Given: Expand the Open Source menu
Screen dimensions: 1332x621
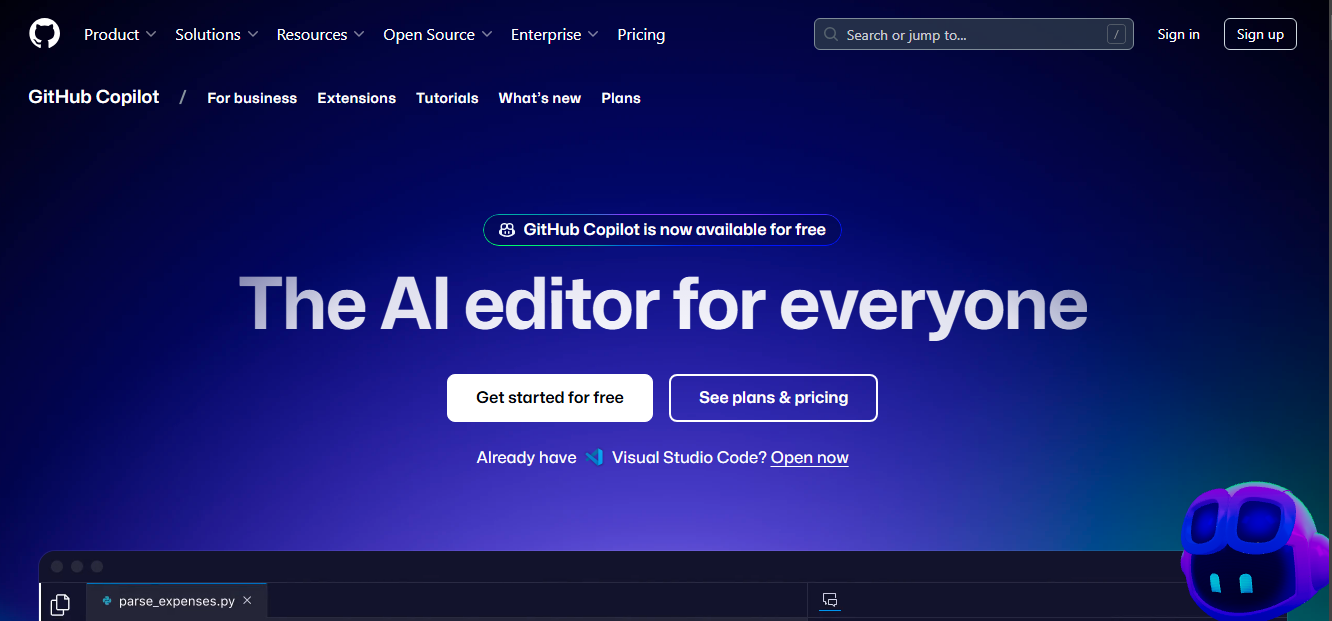Looking at the screenshot, I should [x=438, y=34].
